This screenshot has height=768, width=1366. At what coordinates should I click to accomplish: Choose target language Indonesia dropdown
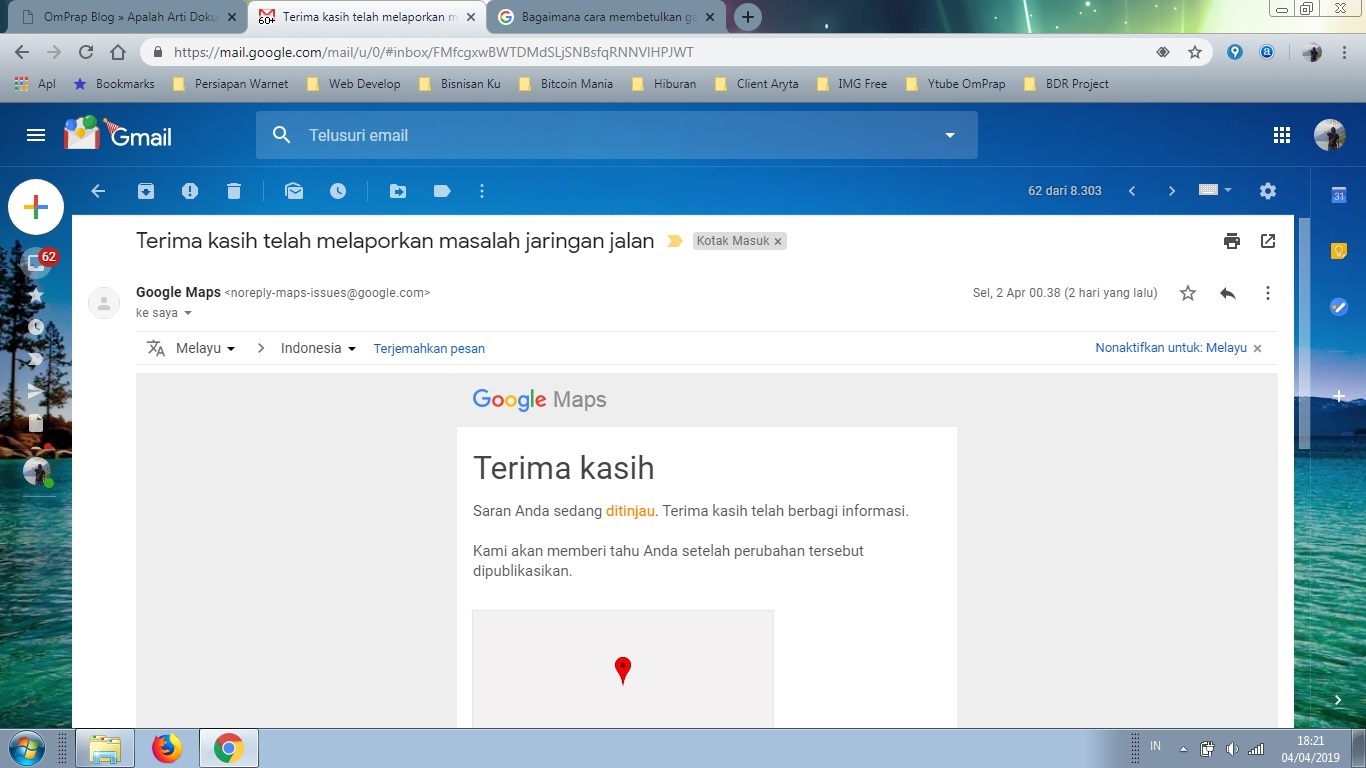[318, 348]
